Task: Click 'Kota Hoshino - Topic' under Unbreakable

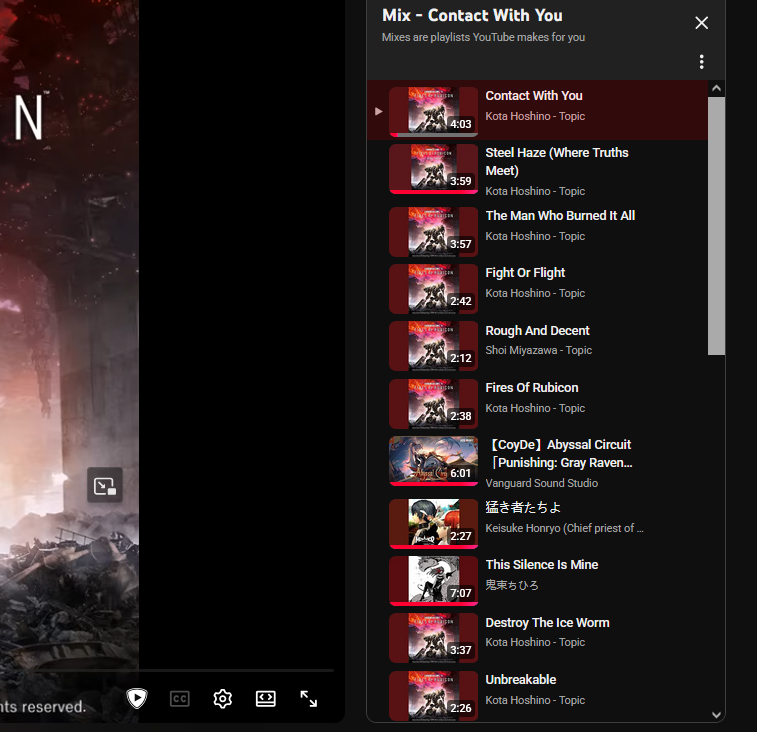Action: pos(535,700)
